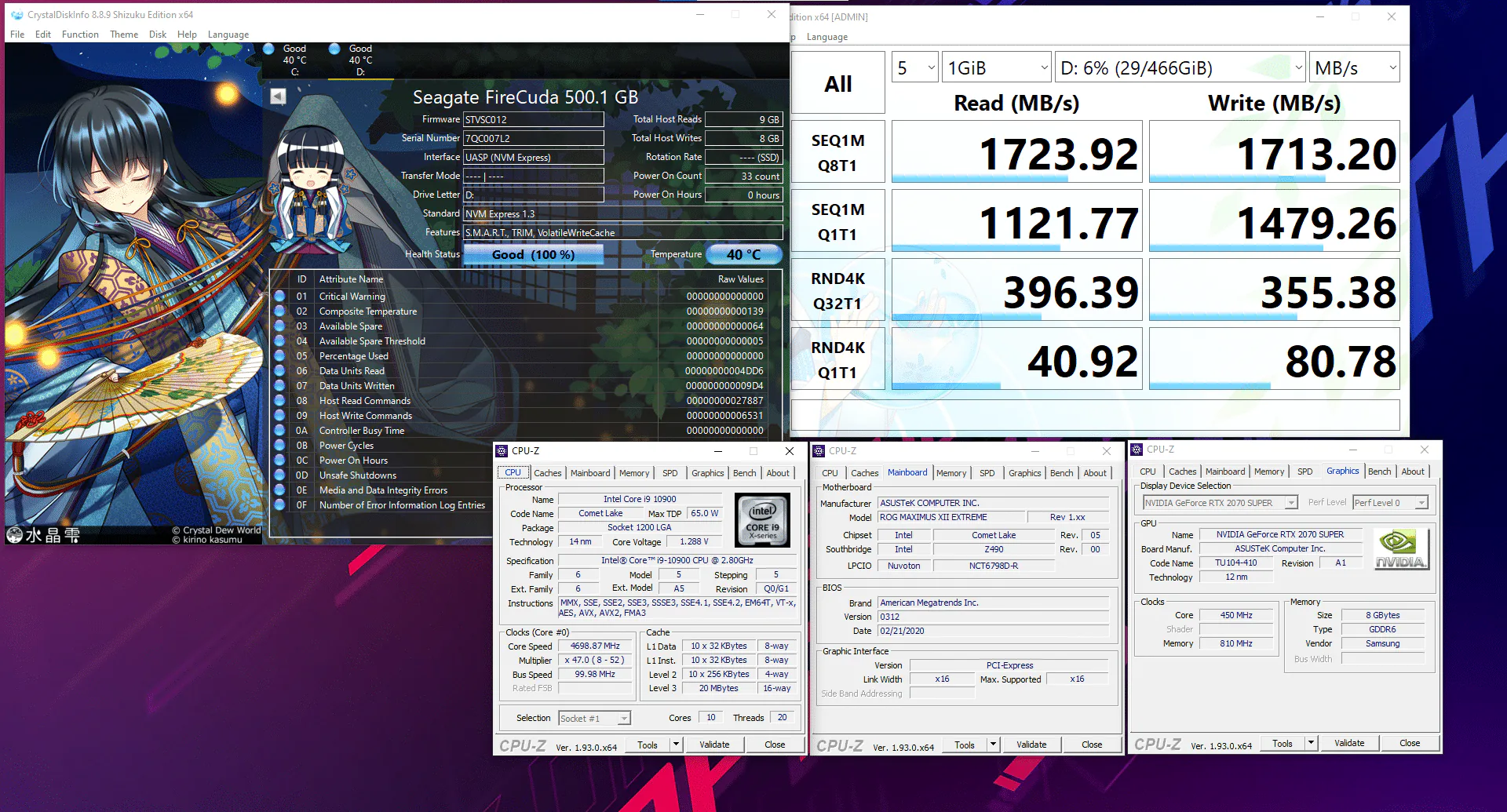
Task: Switch to the SPD tab in Mainboard window
Action: coord(987,473)
